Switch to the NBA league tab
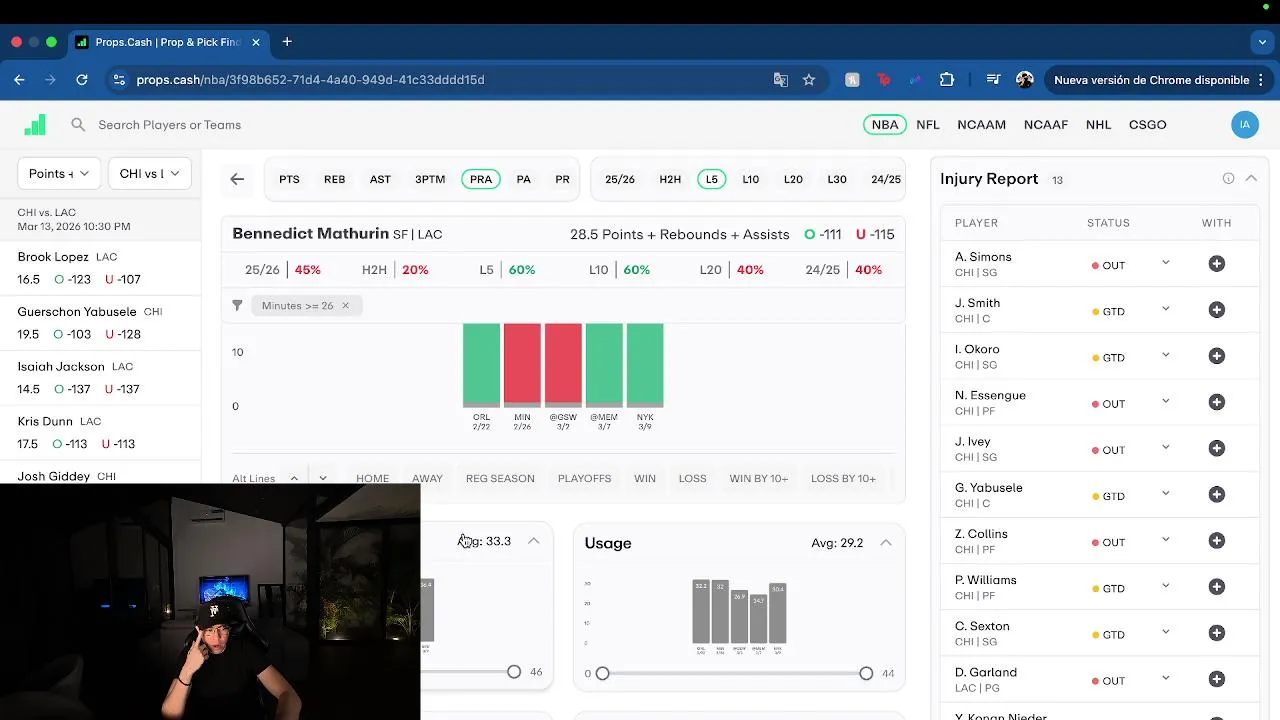This screenshot has width=1280, height=720. tap(885, 125)
